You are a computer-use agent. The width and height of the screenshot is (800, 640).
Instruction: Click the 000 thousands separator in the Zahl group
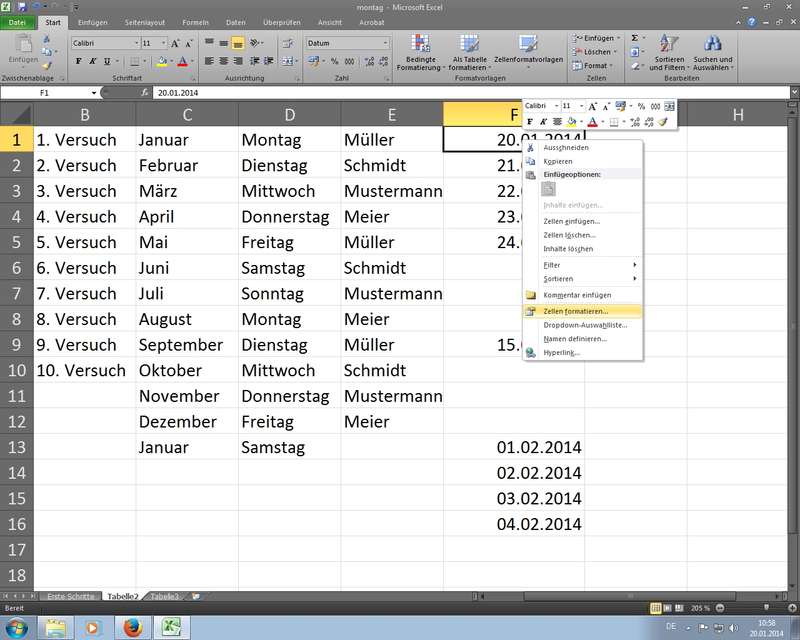[x=349, y=61]
